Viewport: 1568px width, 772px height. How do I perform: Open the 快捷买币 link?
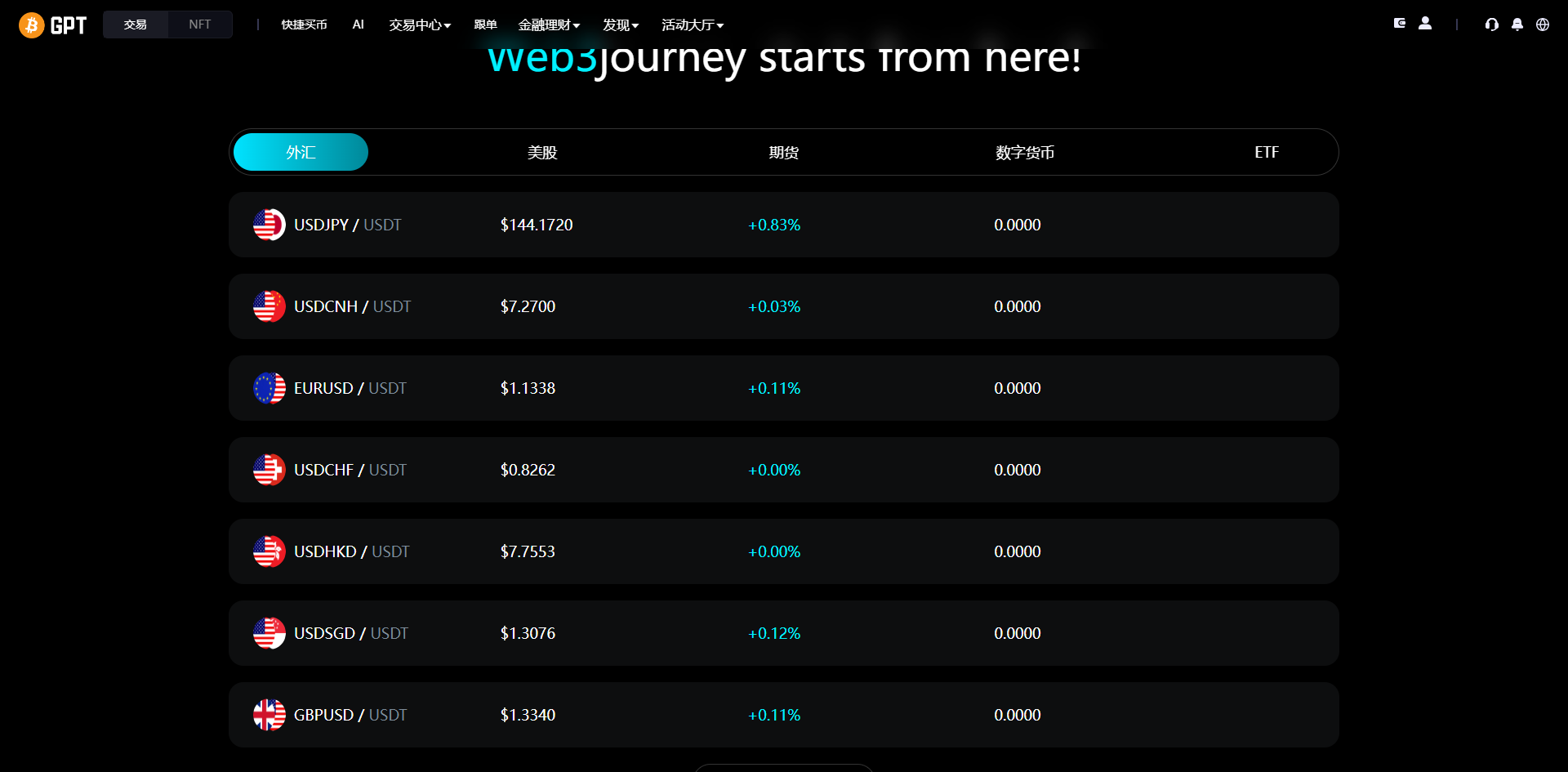[x=304, y=25]
